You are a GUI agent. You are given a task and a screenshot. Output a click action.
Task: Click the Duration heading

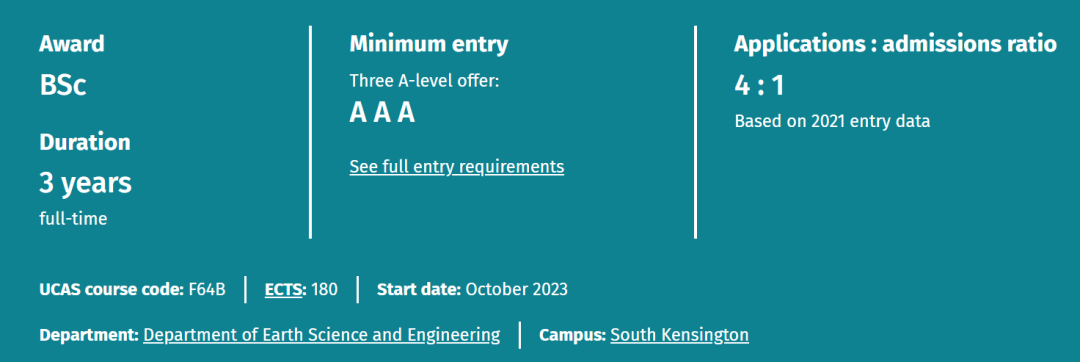[x=85, y=142]
